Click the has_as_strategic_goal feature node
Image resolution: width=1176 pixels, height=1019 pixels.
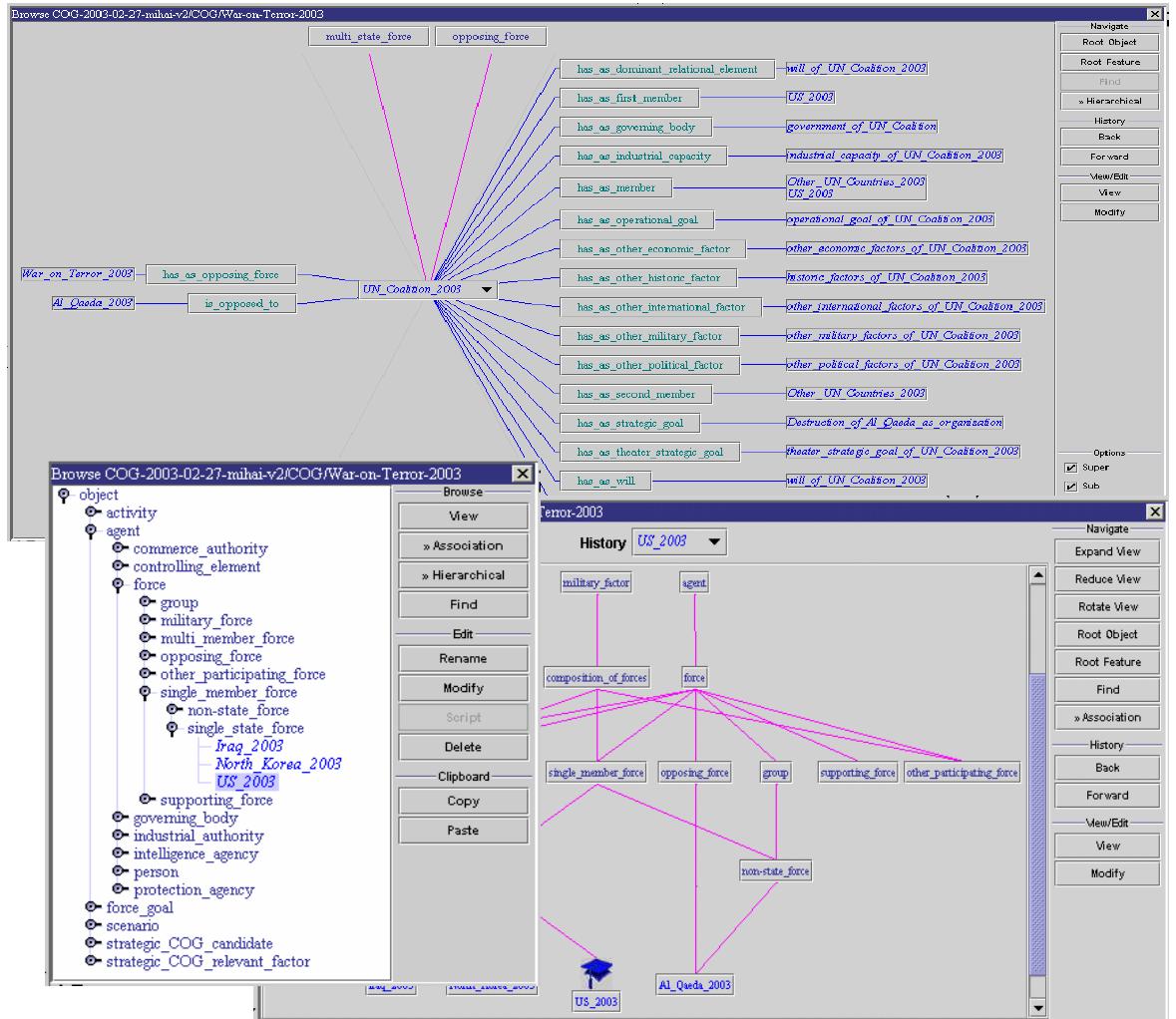[630, 423]
